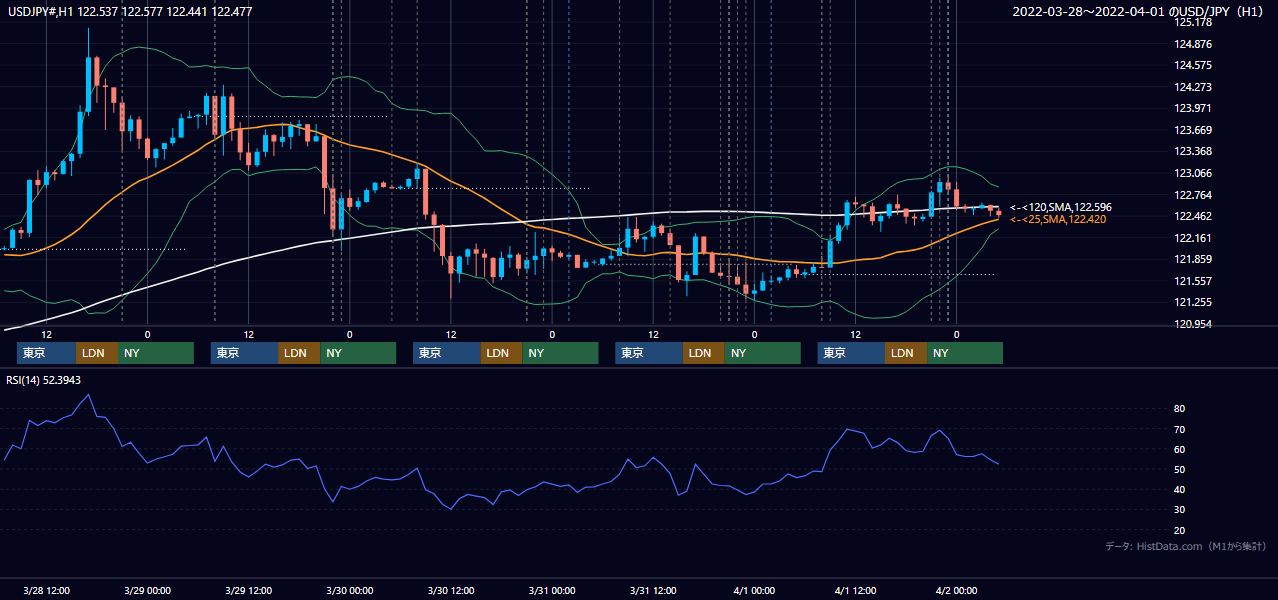The image size is (1278, 600).
Task: Click the 3/31 00:00 date label
Action: tap(552, 591)
